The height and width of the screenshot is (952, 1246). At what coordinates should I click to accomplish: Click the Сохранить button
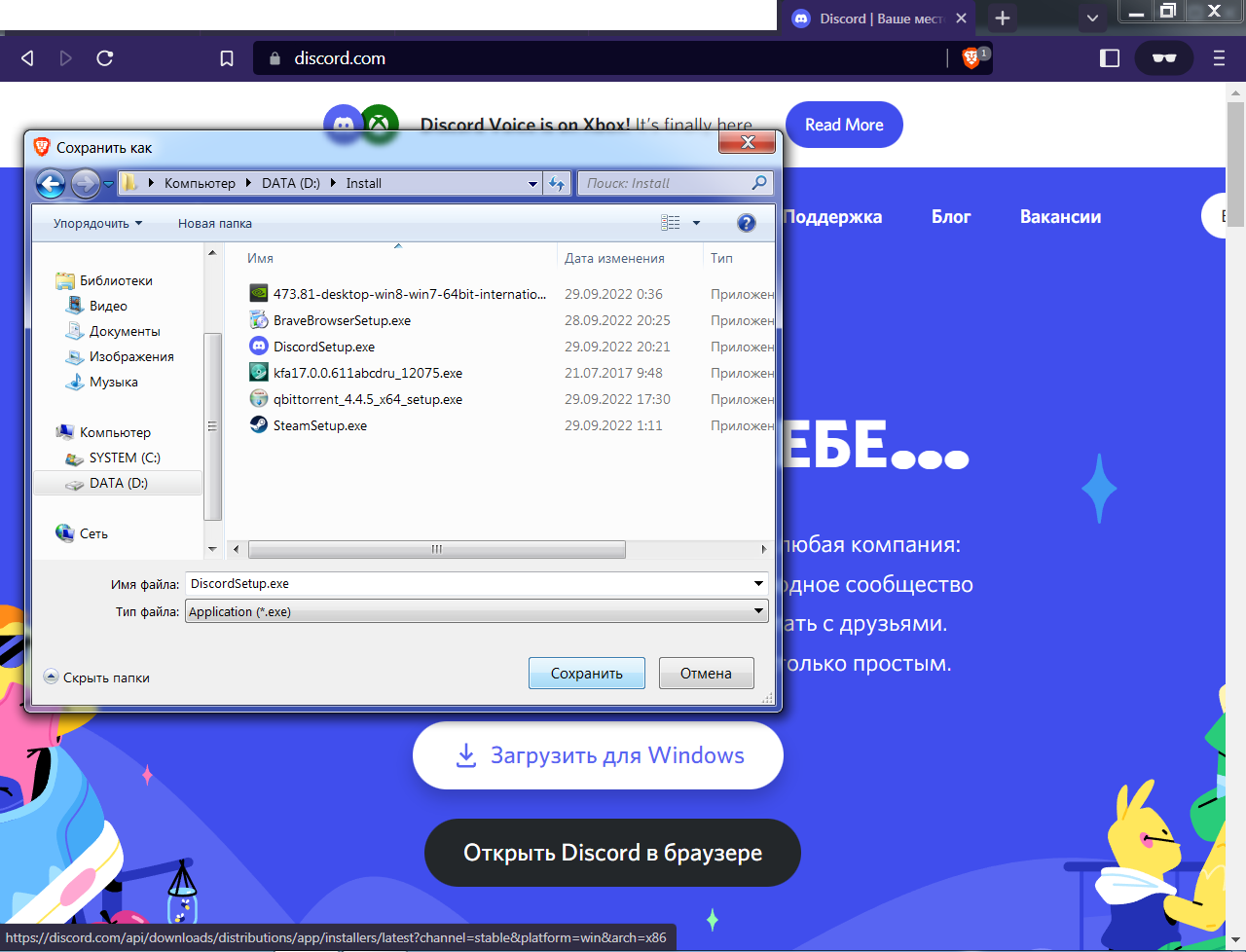(587, 673)
